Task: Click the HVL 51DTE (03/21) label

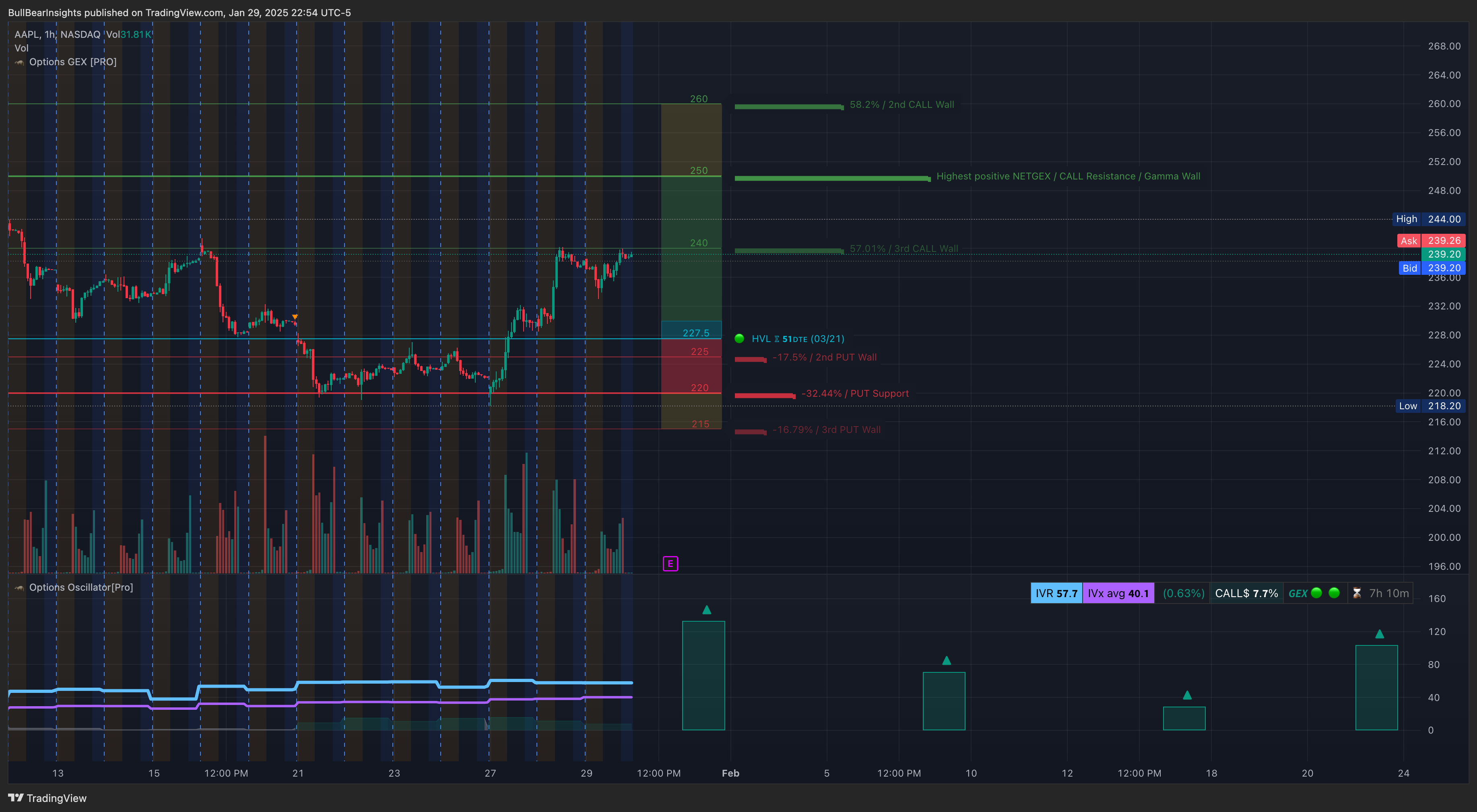Action: [x=798, y=339]
